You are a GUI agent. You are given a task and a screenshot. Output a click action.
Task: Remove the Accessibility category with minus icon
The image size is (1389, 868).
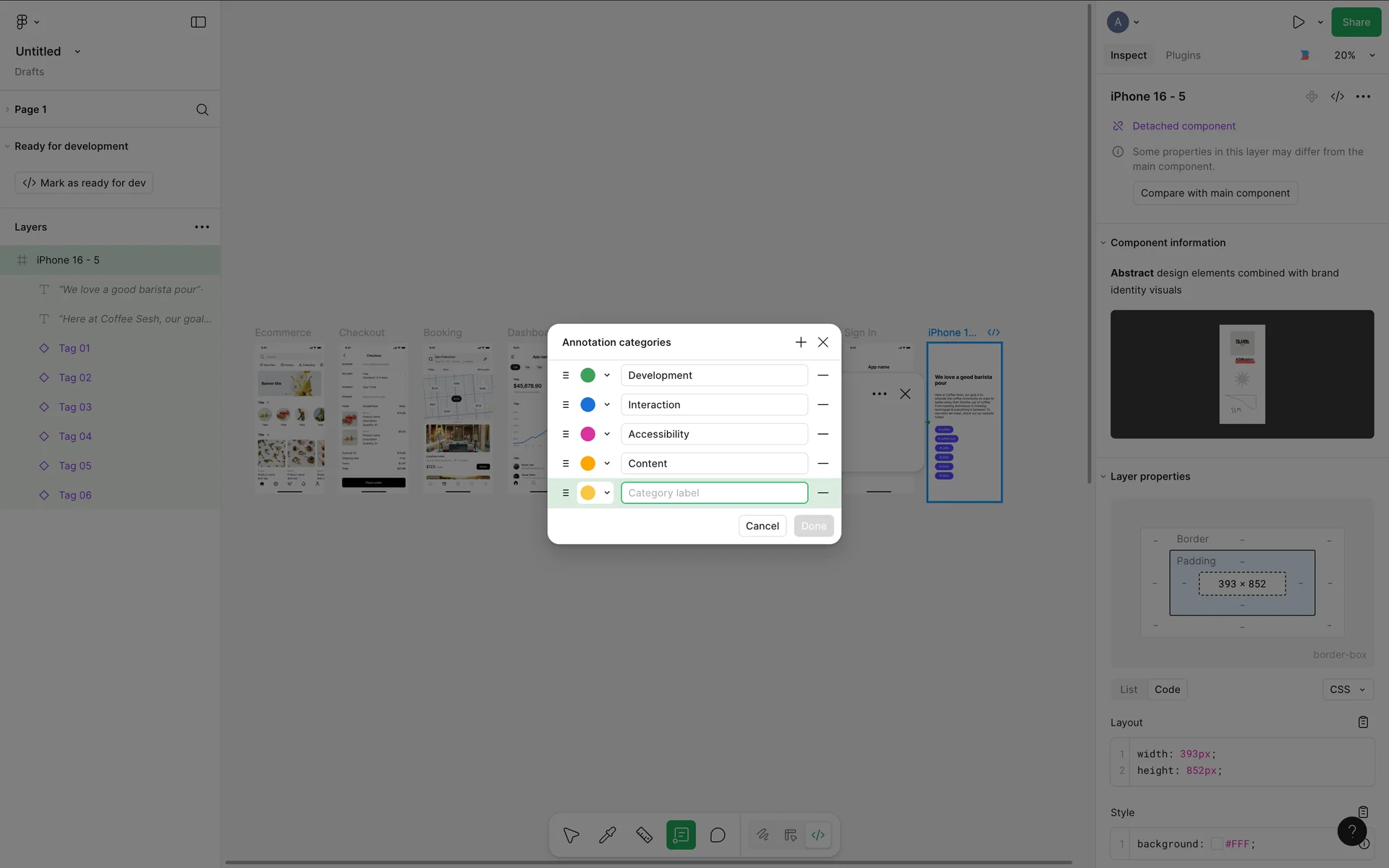(823, 434)
